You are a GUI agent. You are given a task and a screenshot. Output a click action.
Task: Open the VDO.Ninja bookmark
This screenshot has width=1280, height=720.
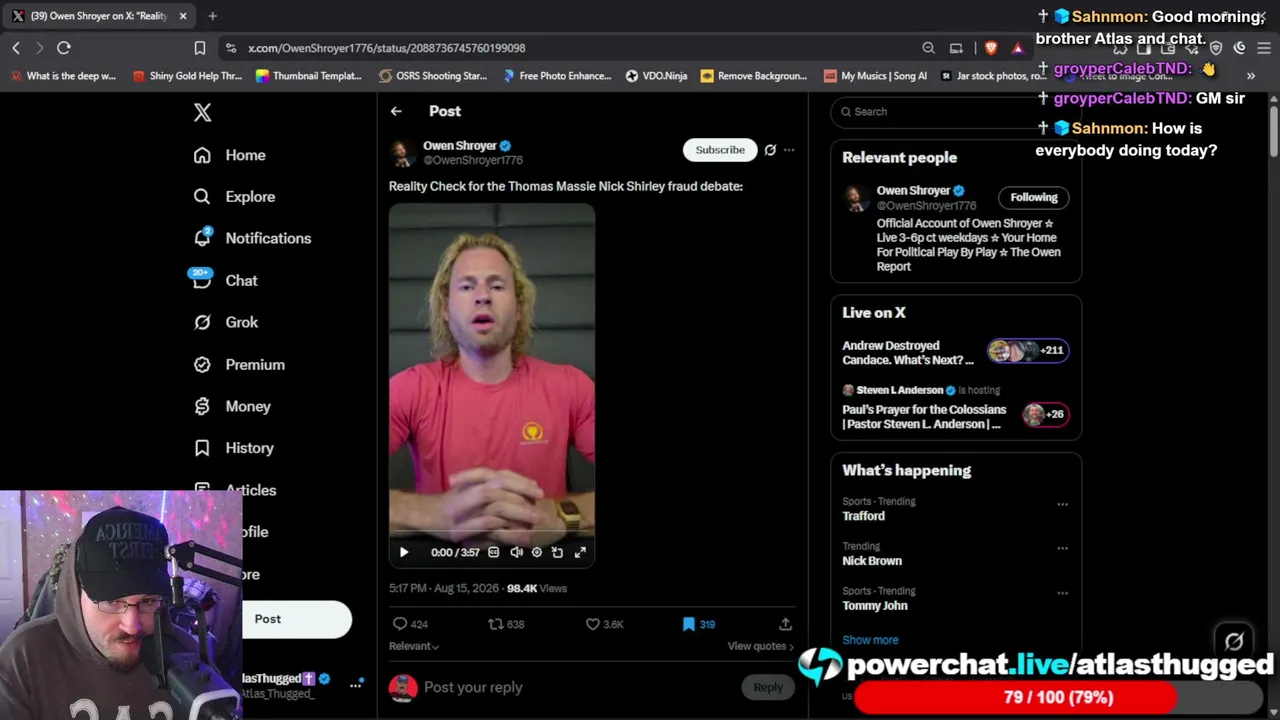coord(657,76)
